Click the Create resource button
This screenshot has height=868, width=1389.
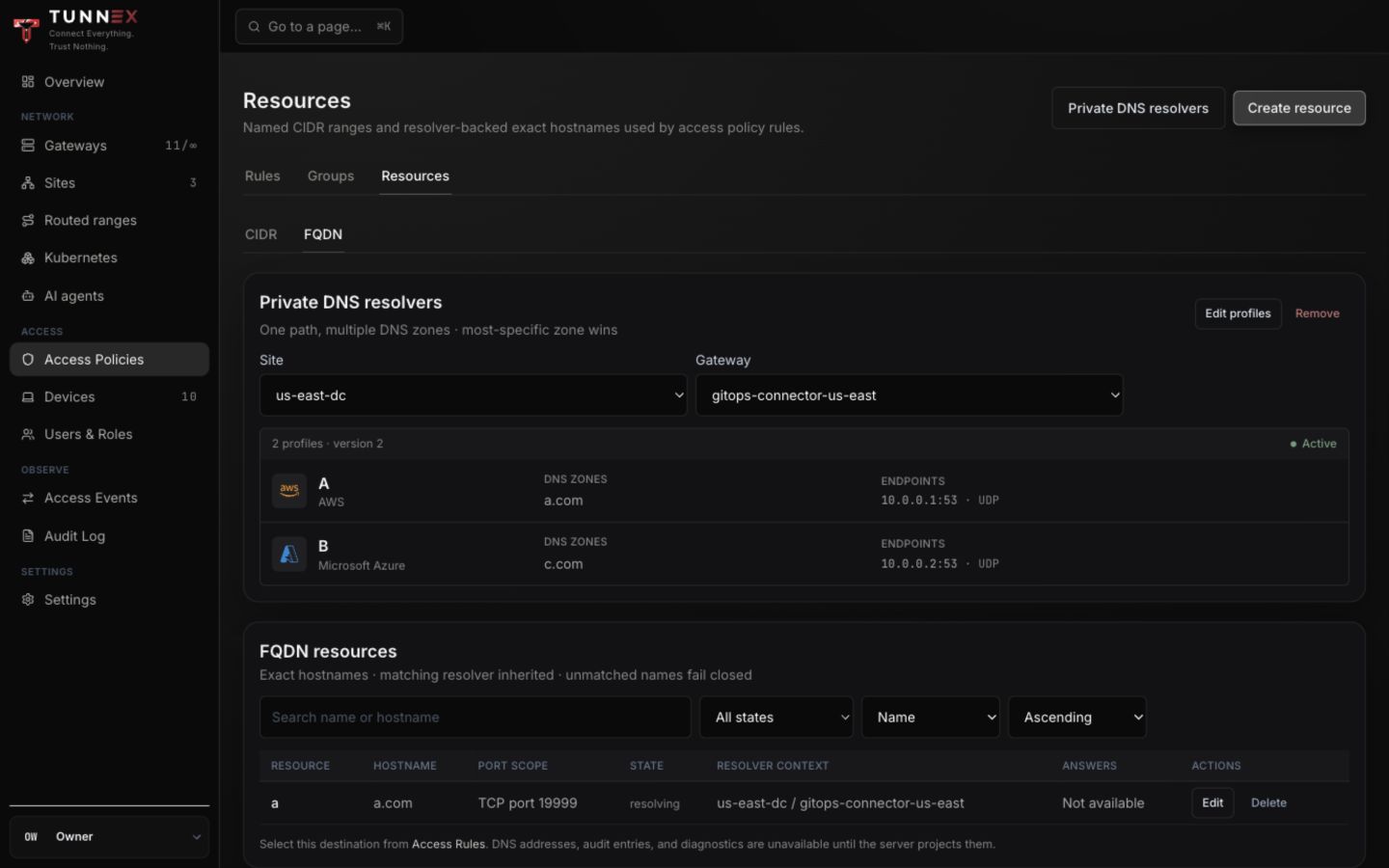click(1299, 108)
